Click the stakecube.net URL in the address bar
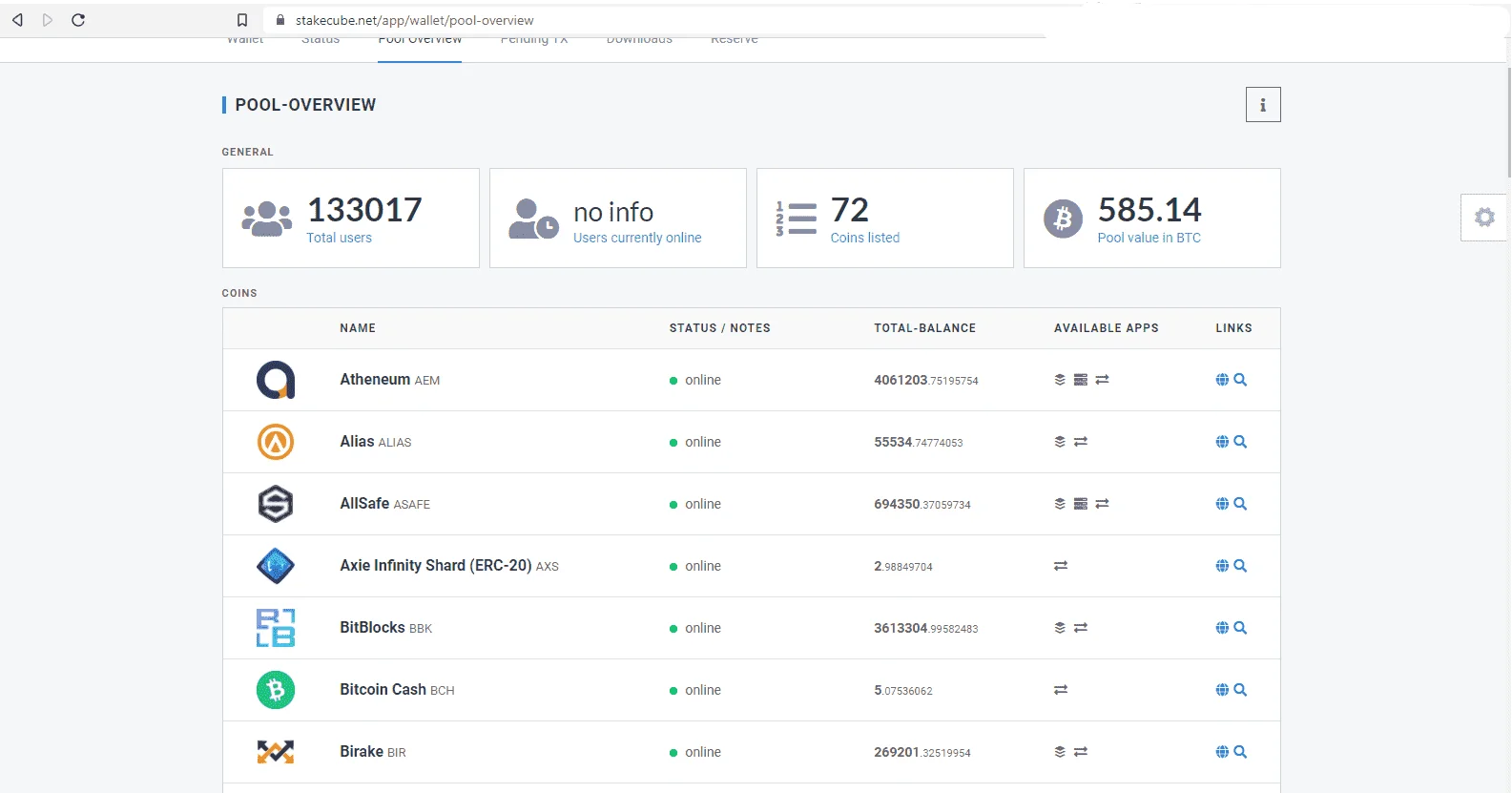 [x=414, y=20]
